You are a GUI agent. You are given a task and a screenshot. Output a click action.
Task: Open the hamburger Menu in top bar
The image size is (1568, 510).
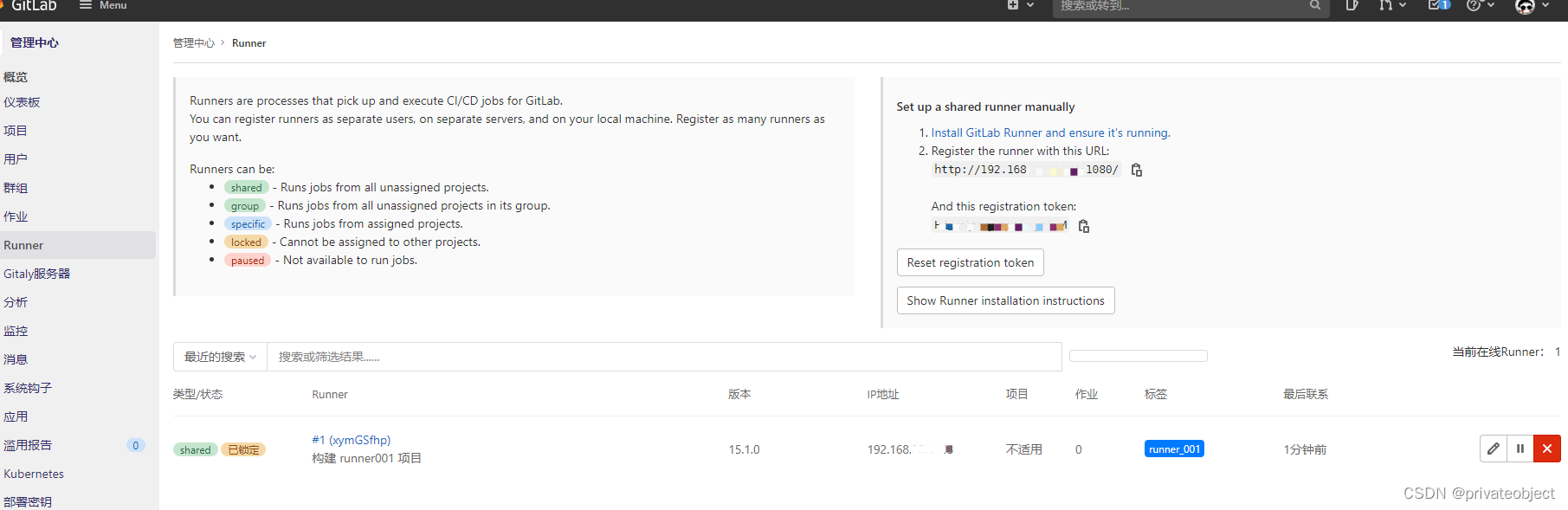coord(103,5)
